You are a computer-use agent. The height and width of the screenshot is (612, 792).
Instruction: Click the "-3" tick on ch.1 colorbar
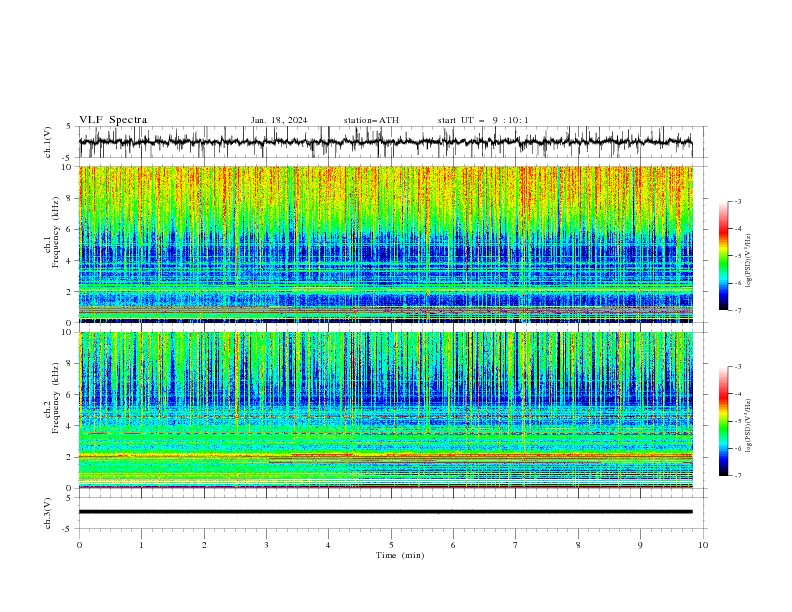click(x=737, y=201)
